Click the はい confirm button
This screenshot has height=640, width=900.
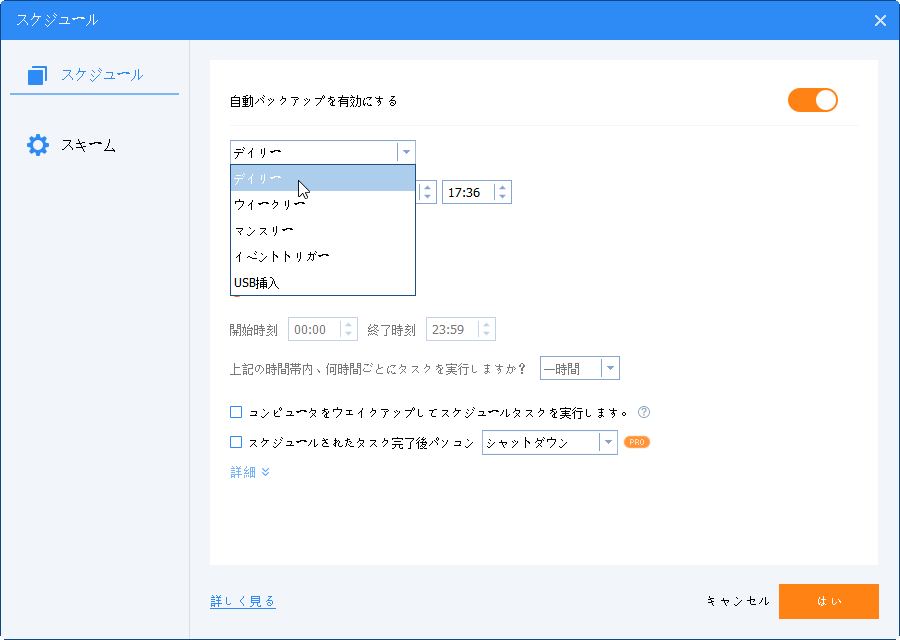[x=828, y=601]
